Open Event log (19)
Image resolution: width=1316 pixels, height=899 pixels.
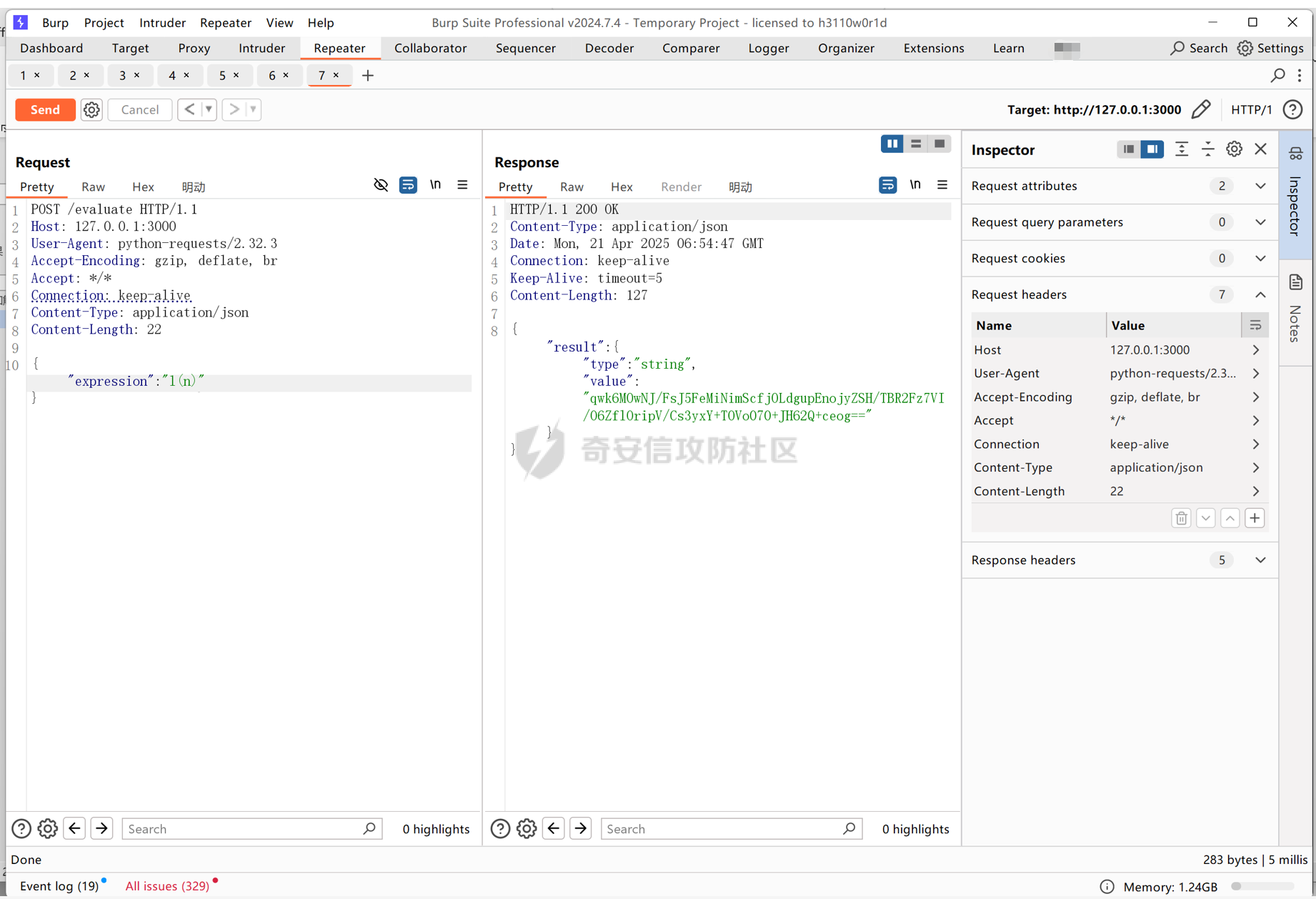pyautogui.click(x=59, y=886)
